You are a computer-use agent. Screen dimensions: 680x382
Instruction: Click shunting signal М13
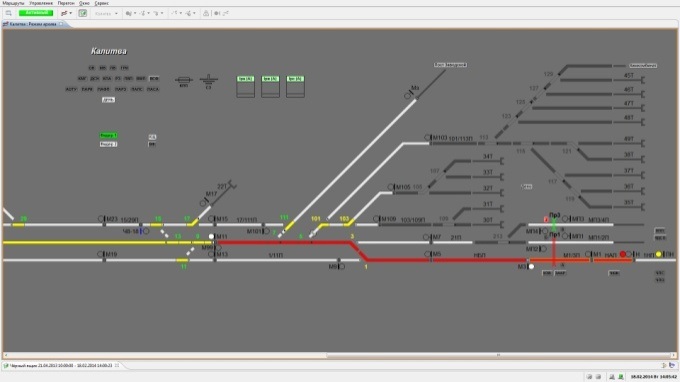pos(211,254)
